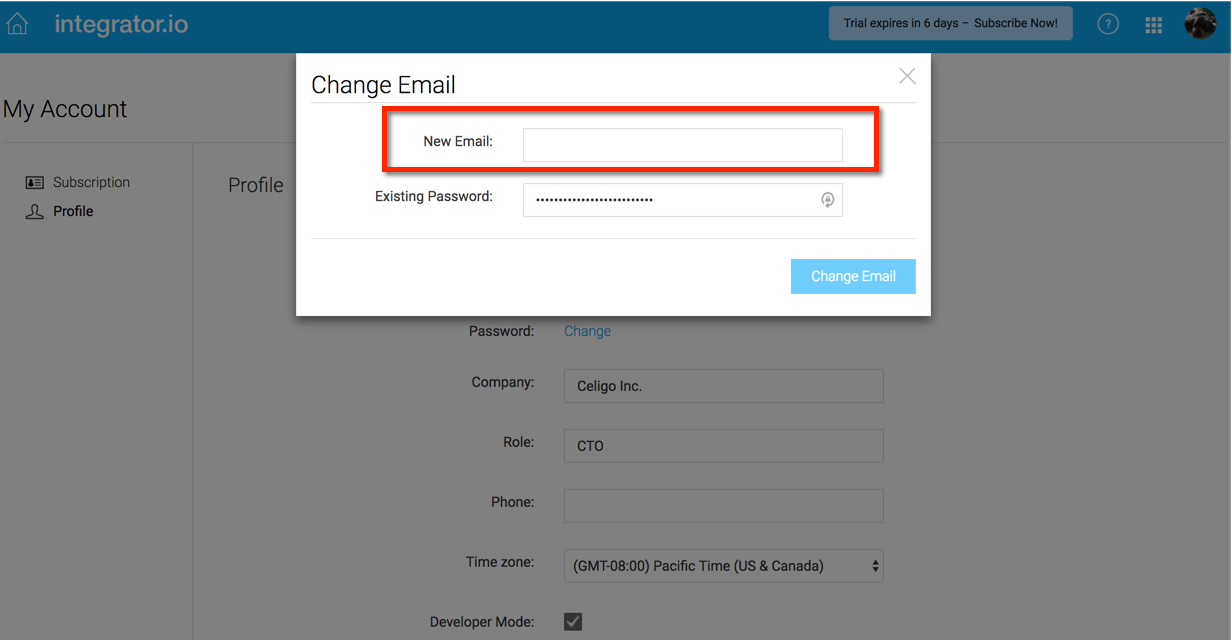
Task: Click the Subscription card icon in sidebar
Action: (x=35, y=183)
